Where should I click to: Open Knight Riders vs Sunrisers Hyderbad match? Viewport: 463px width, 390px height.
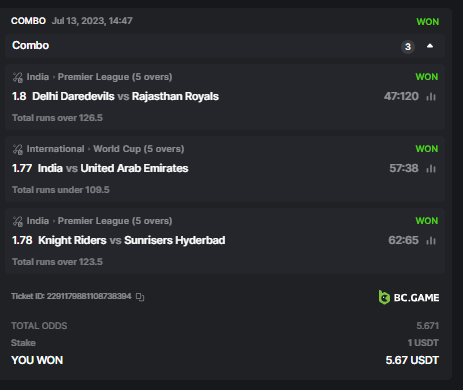point(132,240)
